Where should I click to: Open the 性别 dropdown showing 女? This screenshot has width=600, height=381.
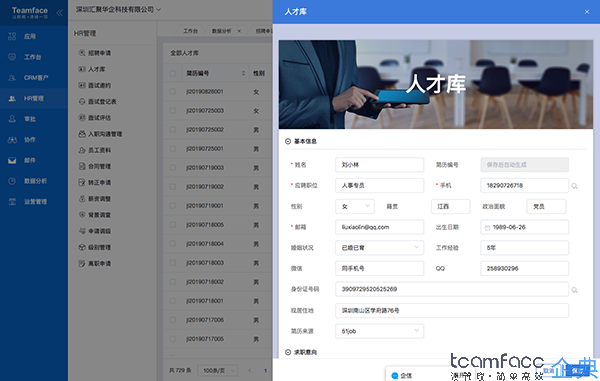(355, 206)
